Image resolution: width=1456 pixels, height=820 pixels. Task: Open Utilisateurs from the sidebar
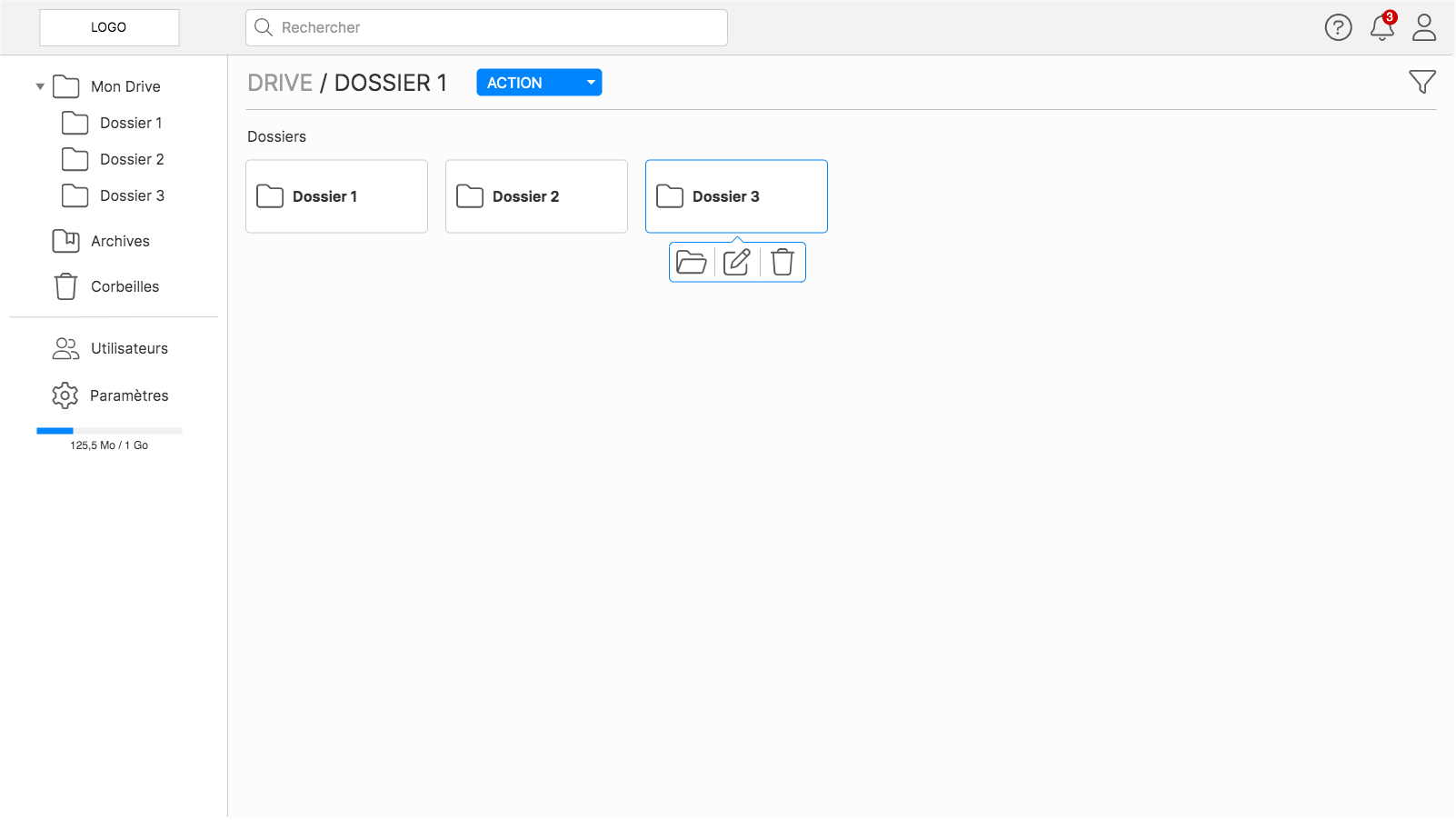[x=129, y=348]
